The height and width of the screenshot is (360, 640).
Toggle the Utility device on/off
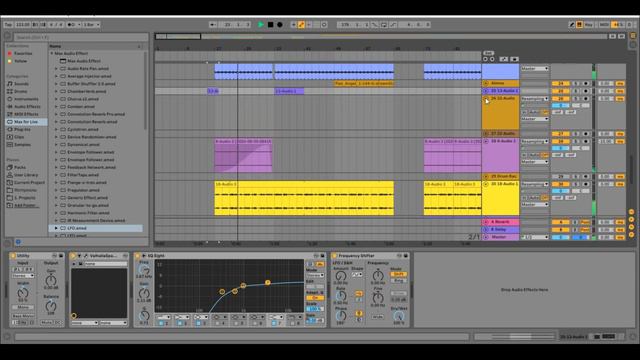pos(13,256)
